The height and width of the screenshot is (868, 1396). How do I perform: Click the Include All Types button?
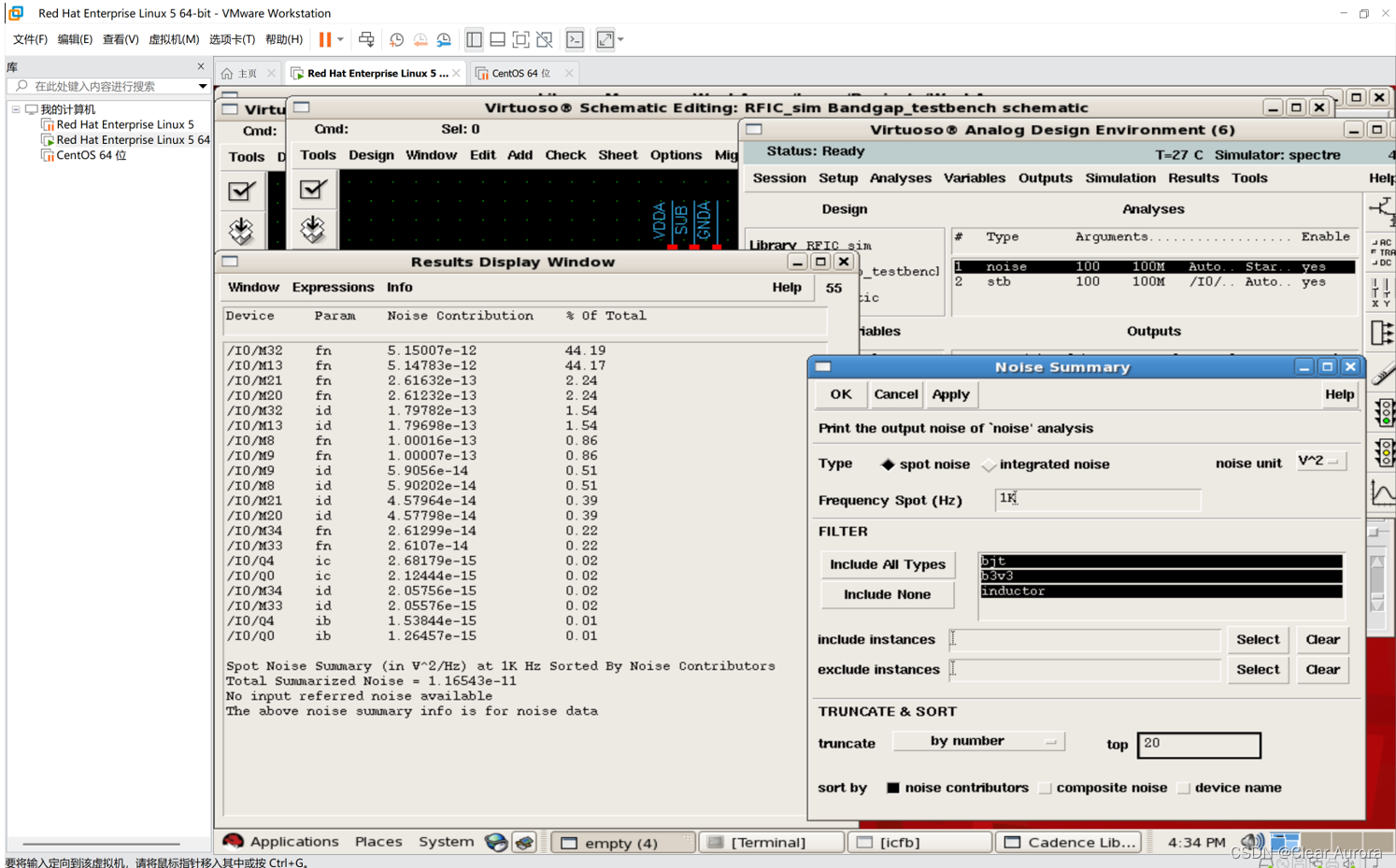tap(888, 564)
